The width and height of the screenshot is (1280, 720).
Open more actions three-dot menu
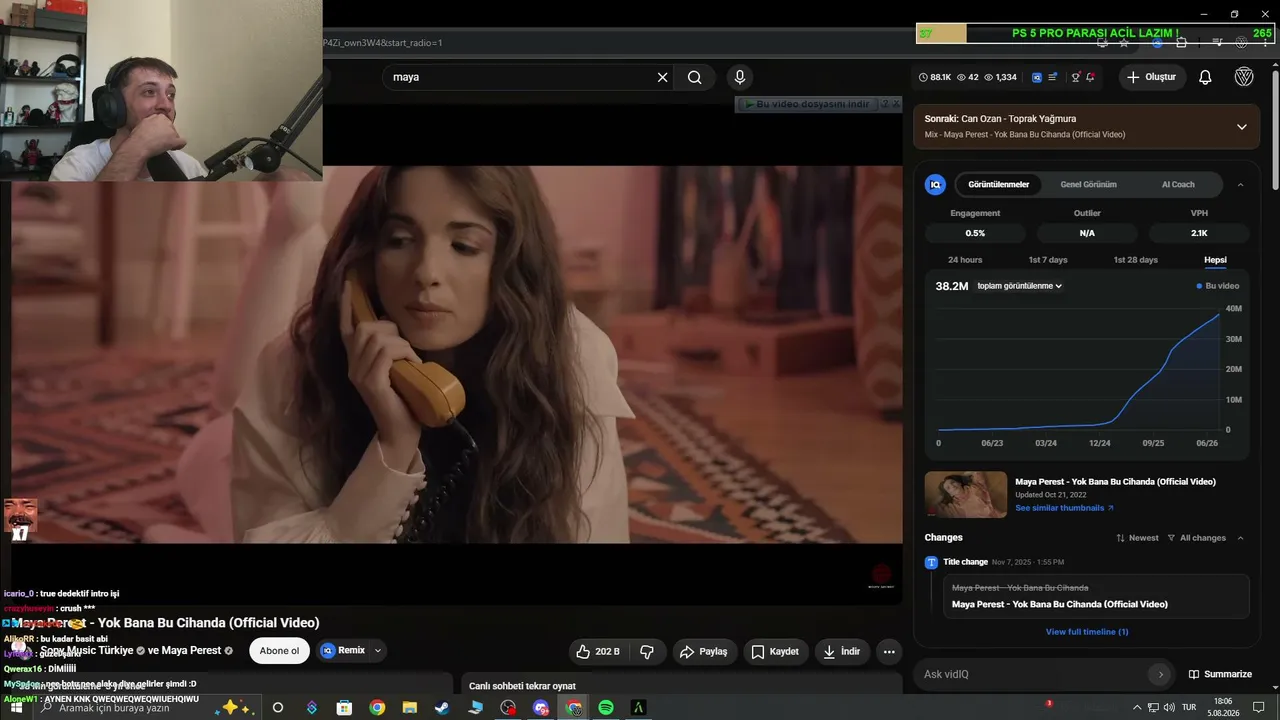pos(889,651)
